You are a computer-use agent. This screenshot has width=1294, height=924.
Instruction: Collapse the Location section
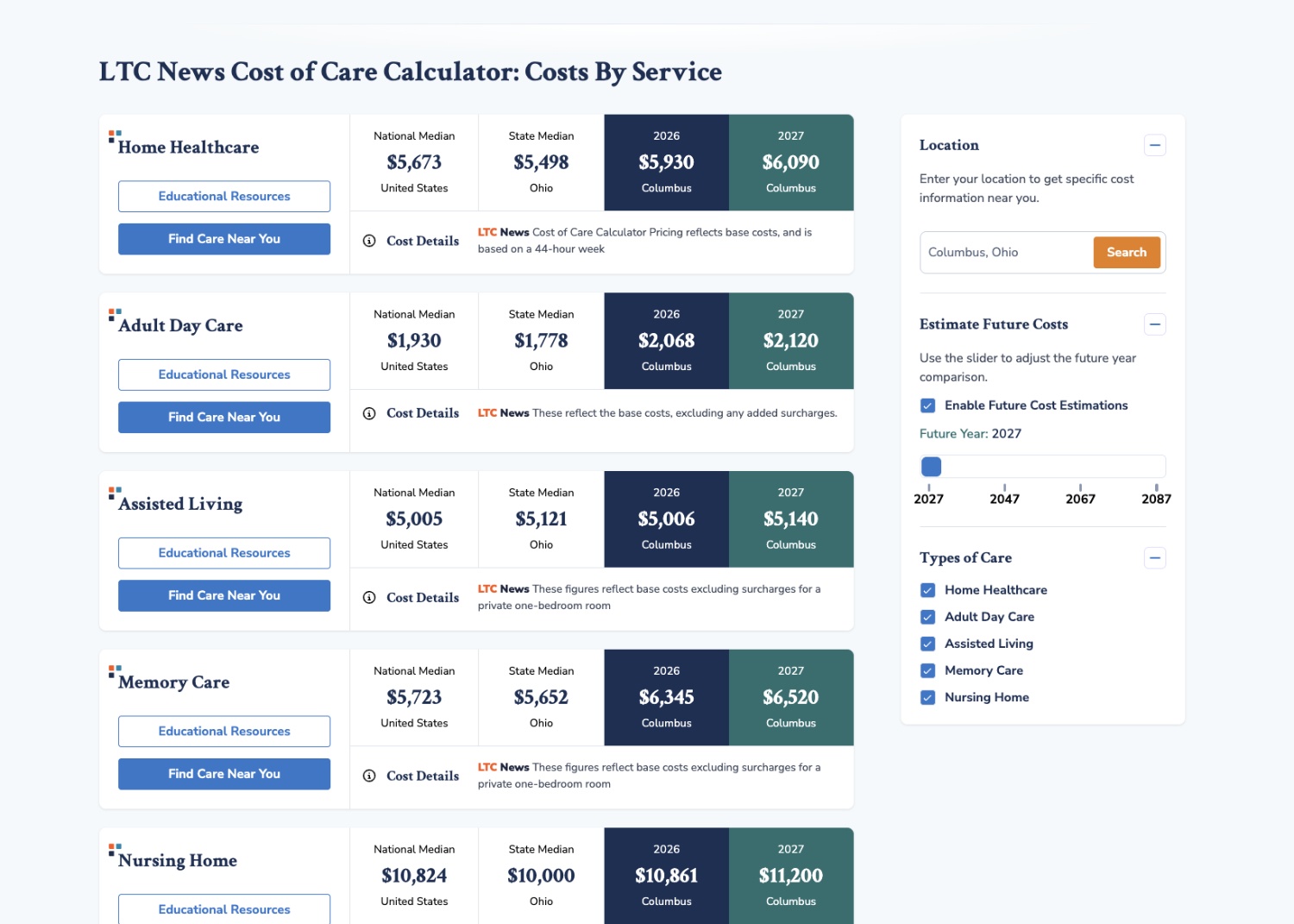[x=1155, y=145]
